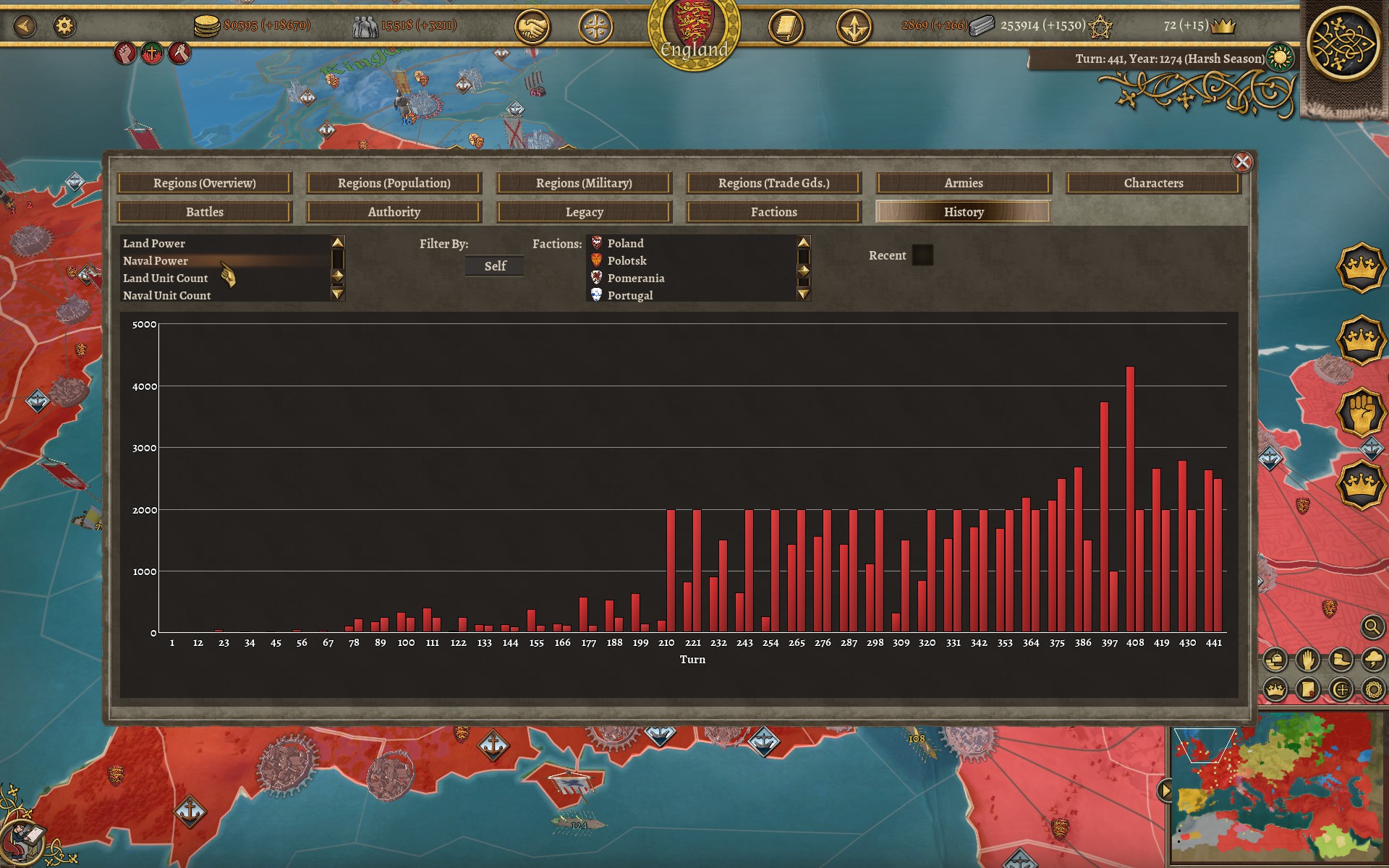Screen dimensions: 1389x868
Task: Select Naval Power statistic
Action: [x=225, y=260]
